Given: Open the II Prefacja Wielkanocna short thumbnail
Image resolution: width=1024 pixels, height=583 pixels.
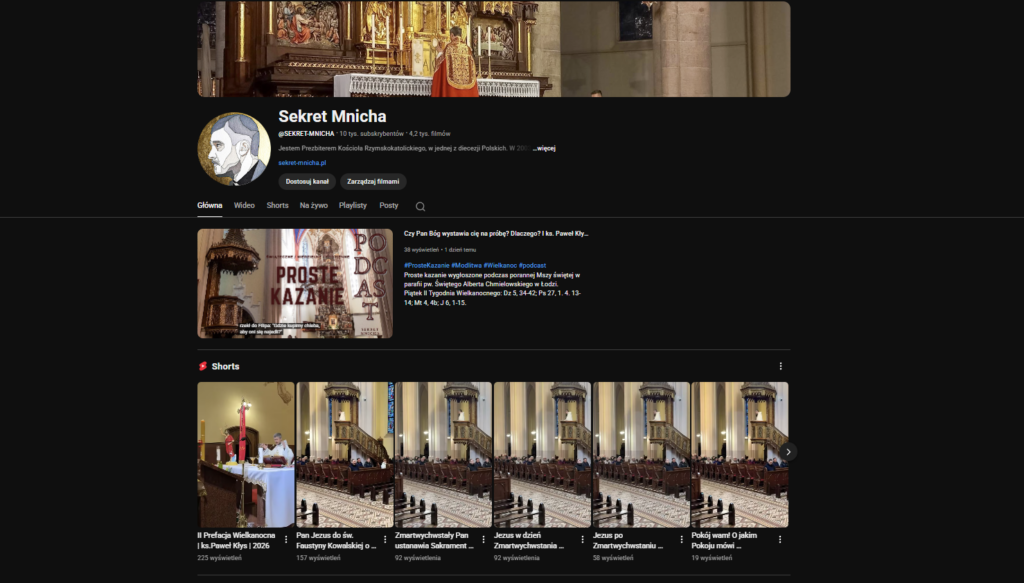Looking at the screenshot, I should click(x=245, y=454).
